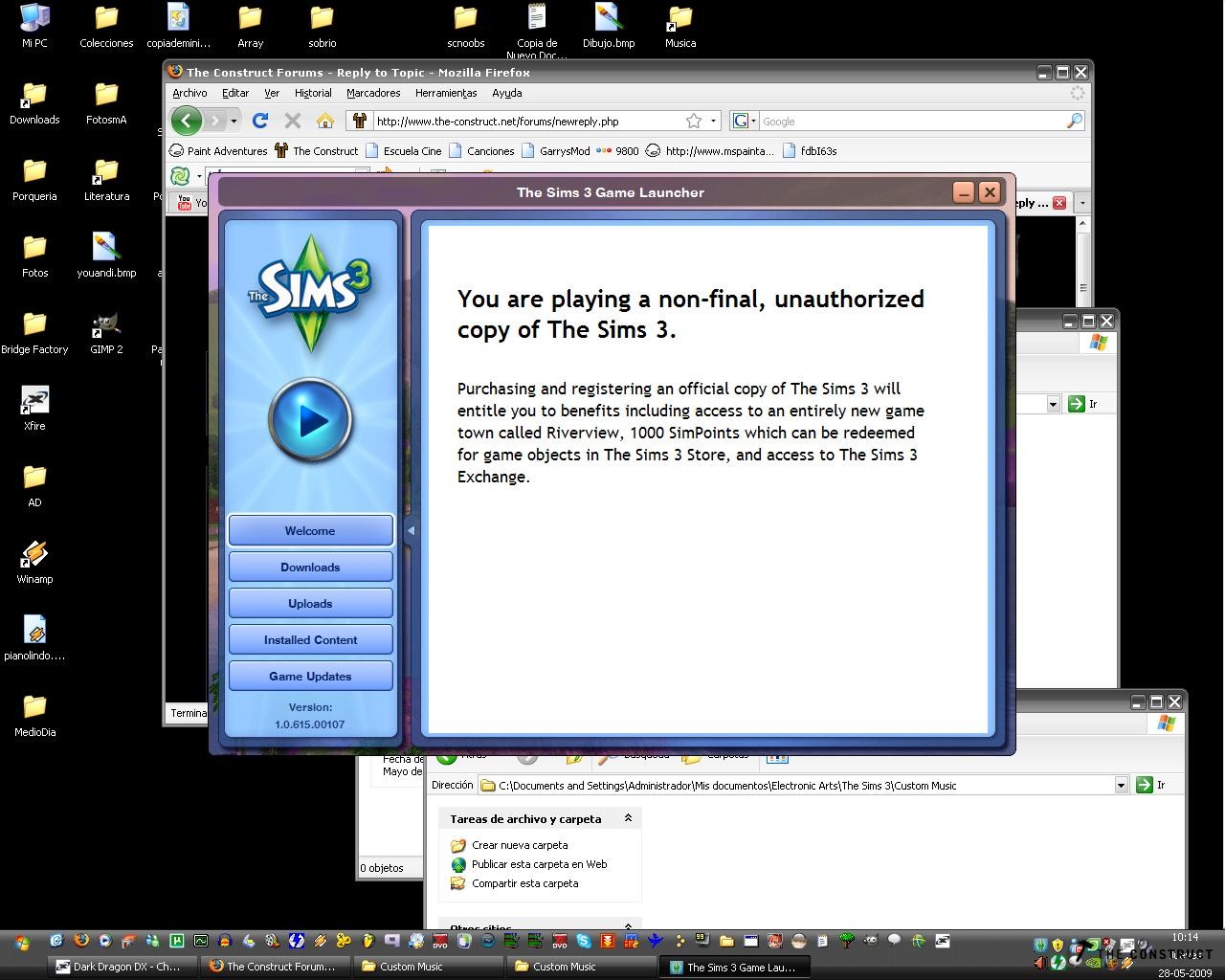Viewport: 1225px width, 980px height.
Task: Select the youandi.bmp file on desktop
Action: click(x=106, y=256)
